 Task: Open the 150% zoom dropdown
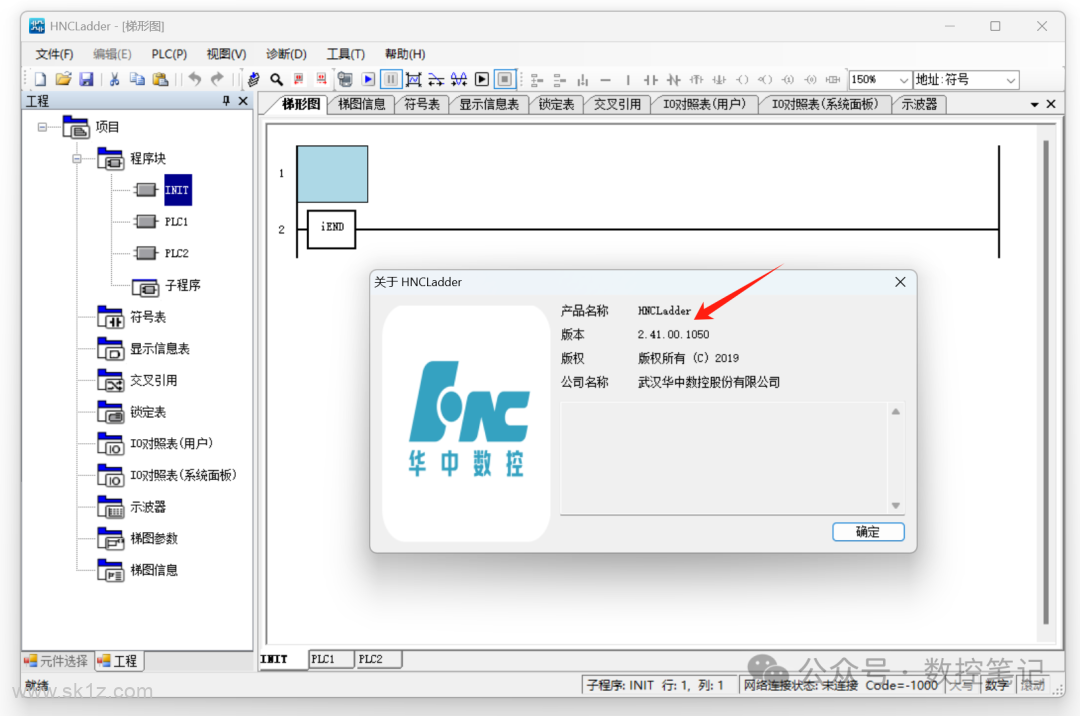(x=904, y=80)
